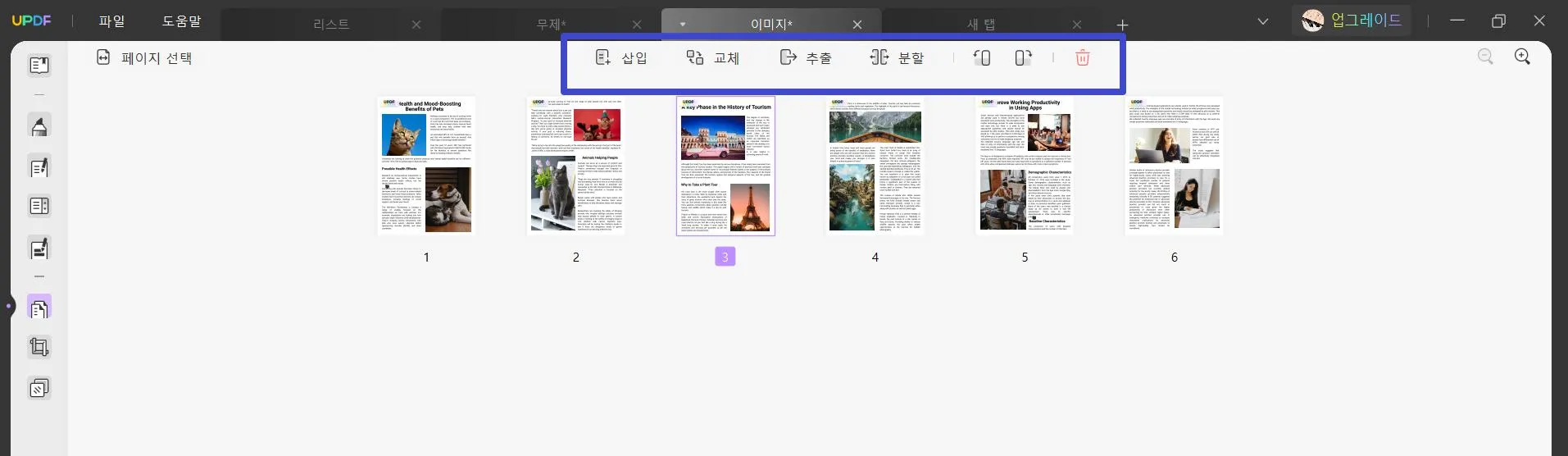Zoom in thumbnails with plus magnifier
1568x456 pixels.
click(x=1522, y=57)
